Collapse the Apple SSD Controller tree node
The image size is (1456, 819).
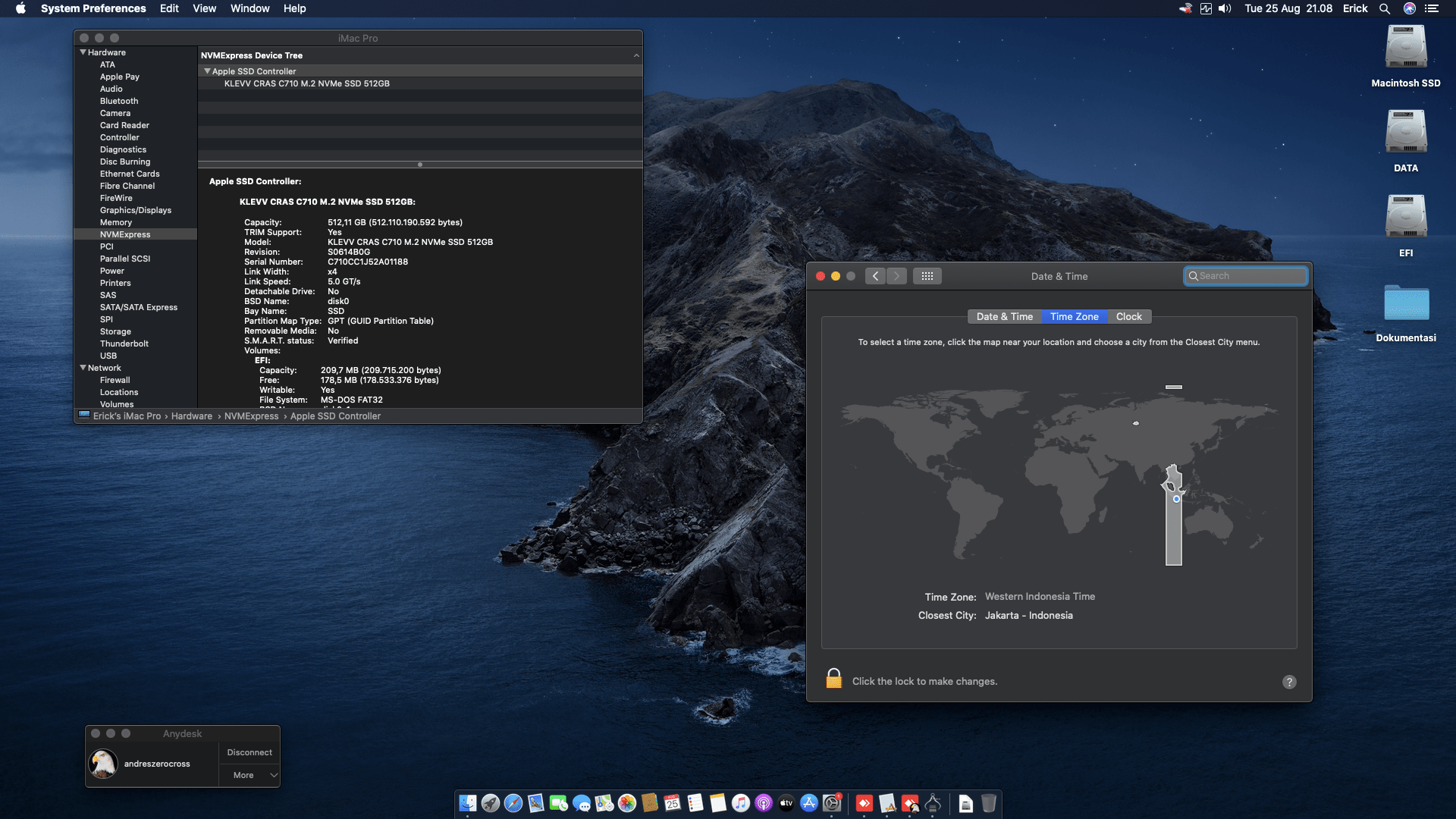pyautogui.click(x=207, y=71)
